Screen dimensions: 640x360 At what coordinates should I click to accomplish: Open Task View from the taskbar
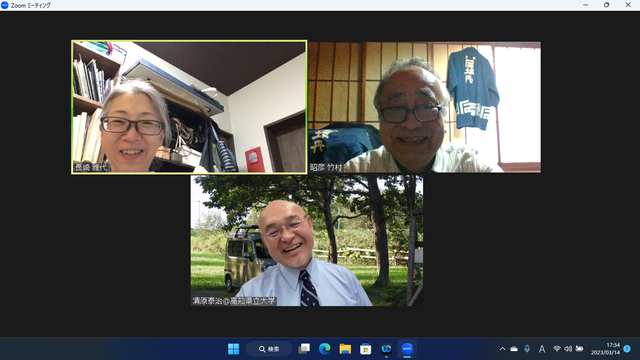pyautogui.click(x=304, y=349)
